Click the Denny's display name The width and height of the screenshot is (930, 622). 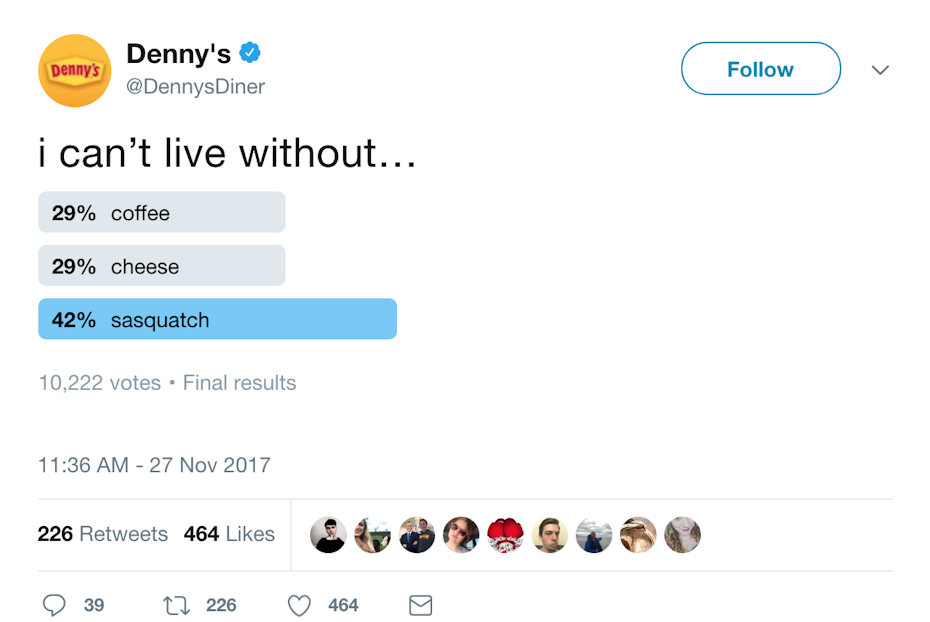[x=178, y=54]
